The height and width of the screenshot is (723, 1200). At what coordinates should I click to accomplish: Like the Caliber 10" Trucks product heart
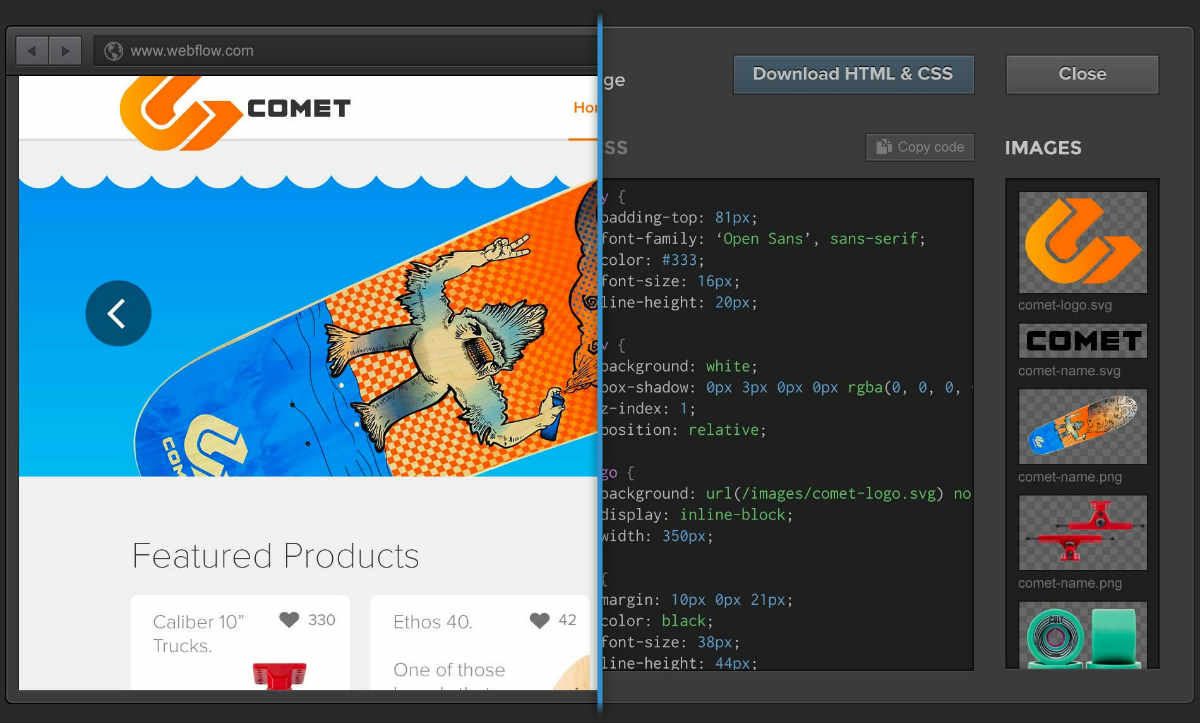[x=289, y=620]
